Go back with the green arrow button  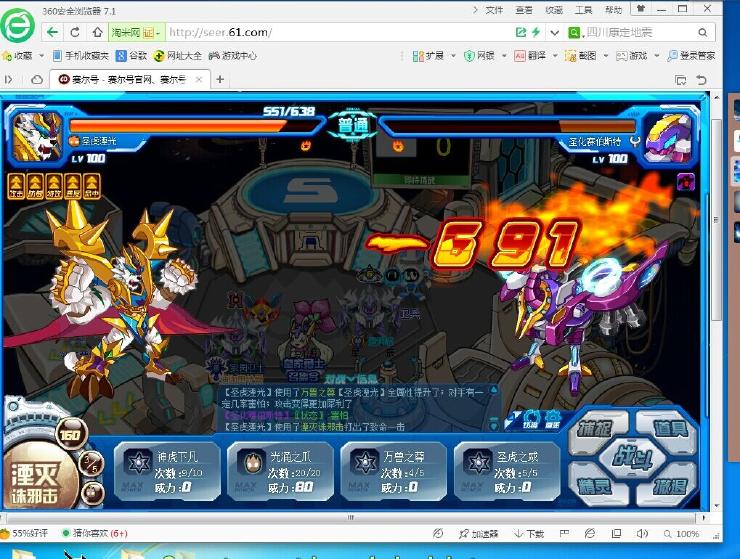click(x=52, y=32)
